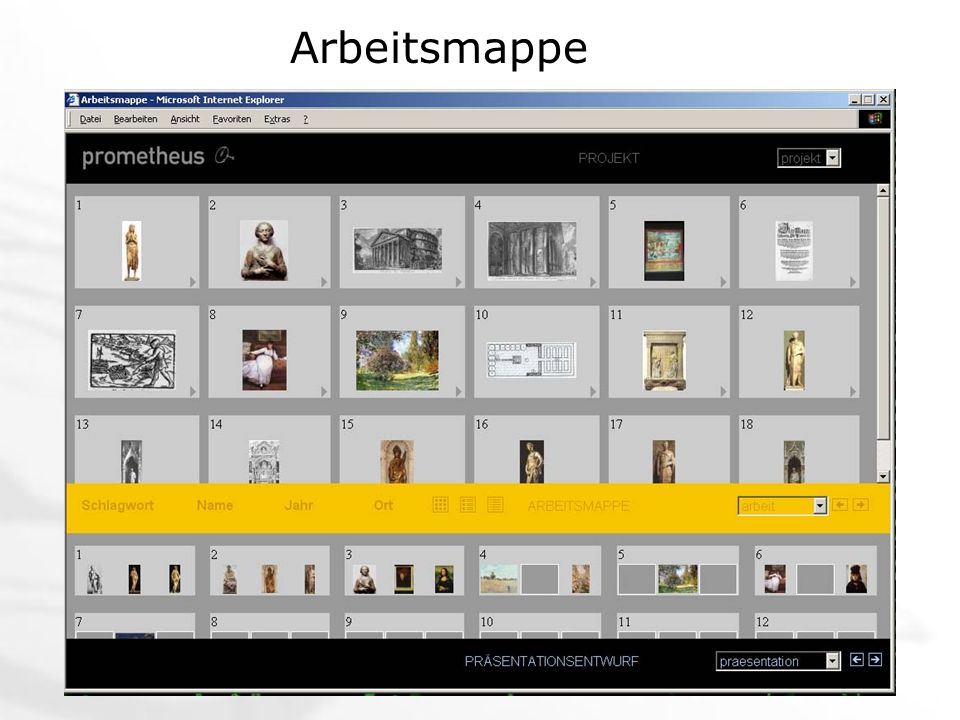The height and width of the screenshot is (720, 960).
Task: Open the Ansicht menu
Action: pos(185,119)
